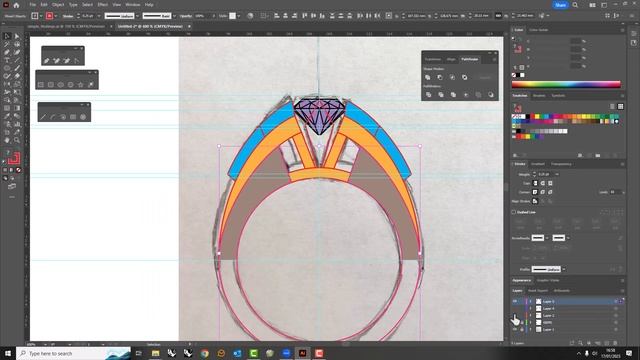Click the Opacity input field

tap(201, 16)
